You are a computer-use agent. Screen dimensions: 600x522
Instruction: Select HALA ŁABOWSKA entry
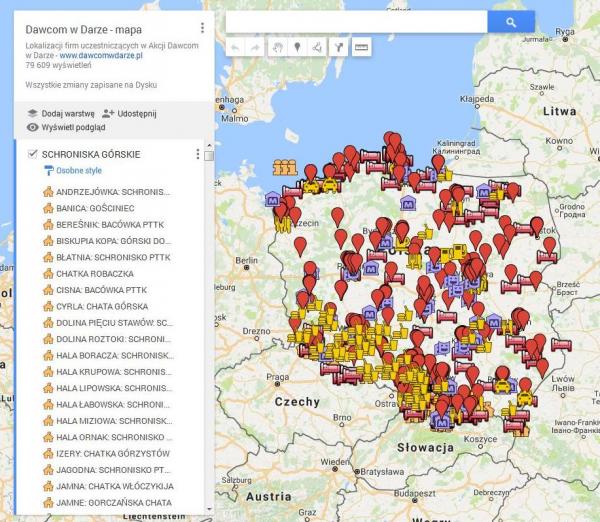coord(113,405)
